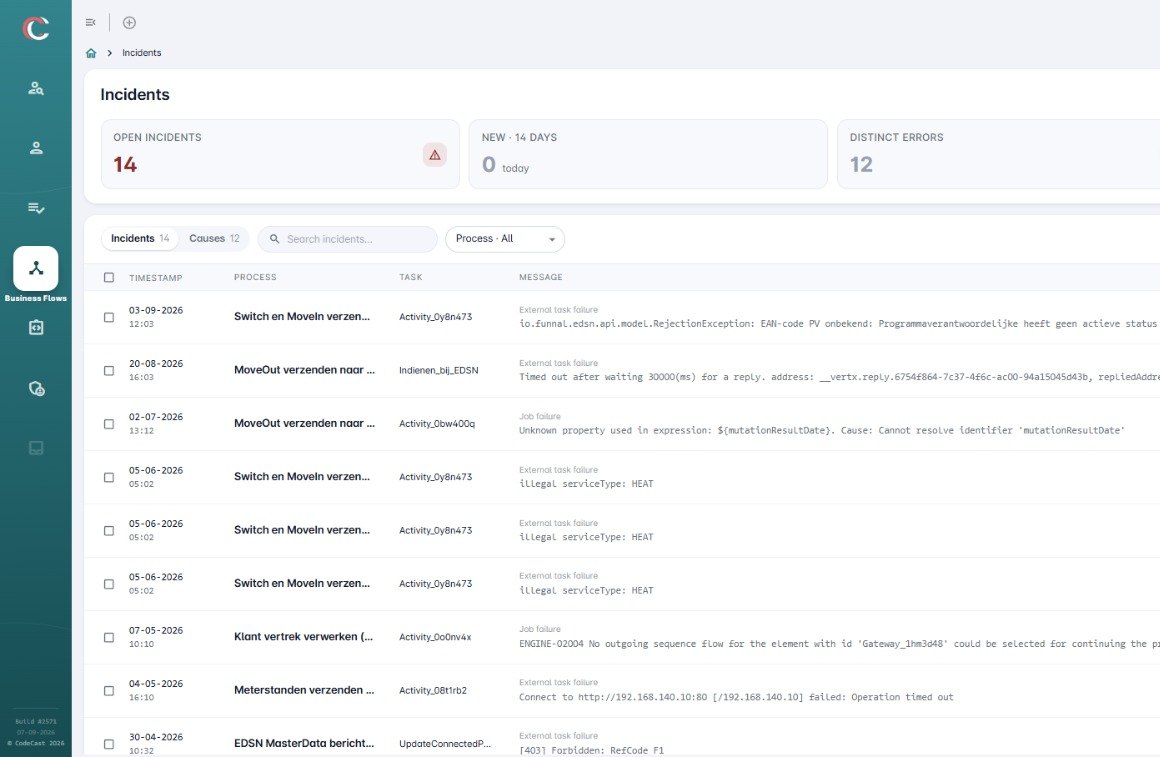
Task: Open the 'Unknown property used in expression' message
Action: 821,430
